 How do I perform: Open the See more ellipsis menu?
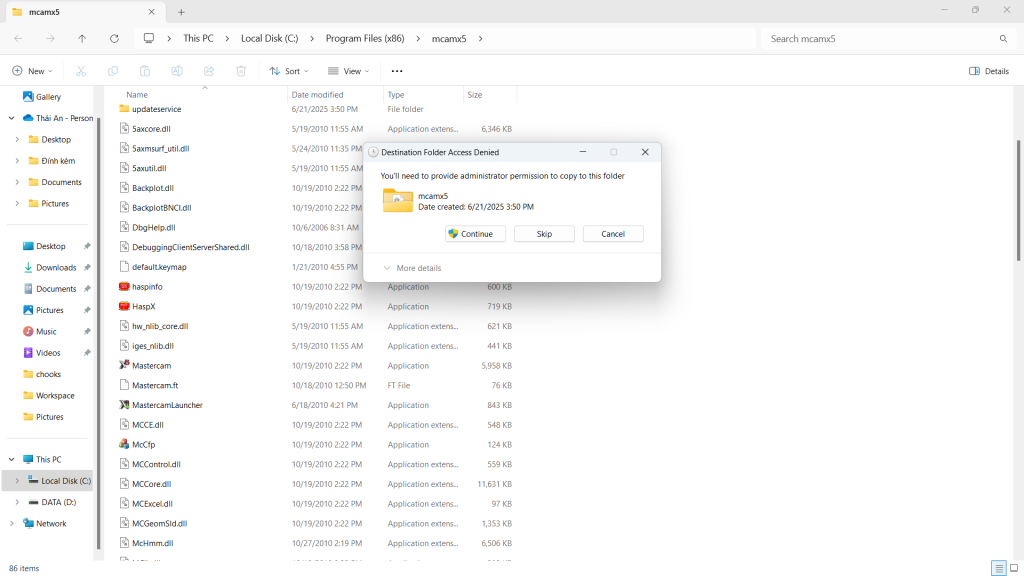click(397, 71)
